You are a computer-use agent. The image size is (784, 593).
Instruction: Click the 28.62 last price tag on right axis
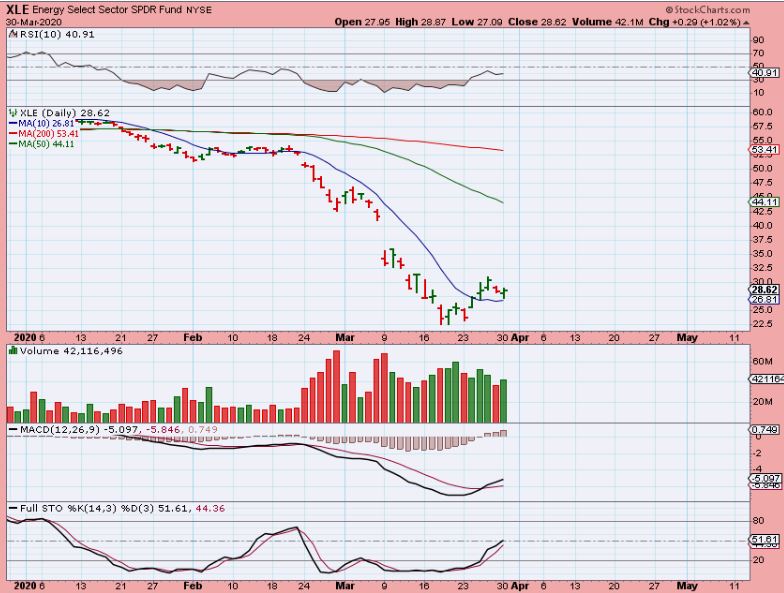[x=764, y=290]
